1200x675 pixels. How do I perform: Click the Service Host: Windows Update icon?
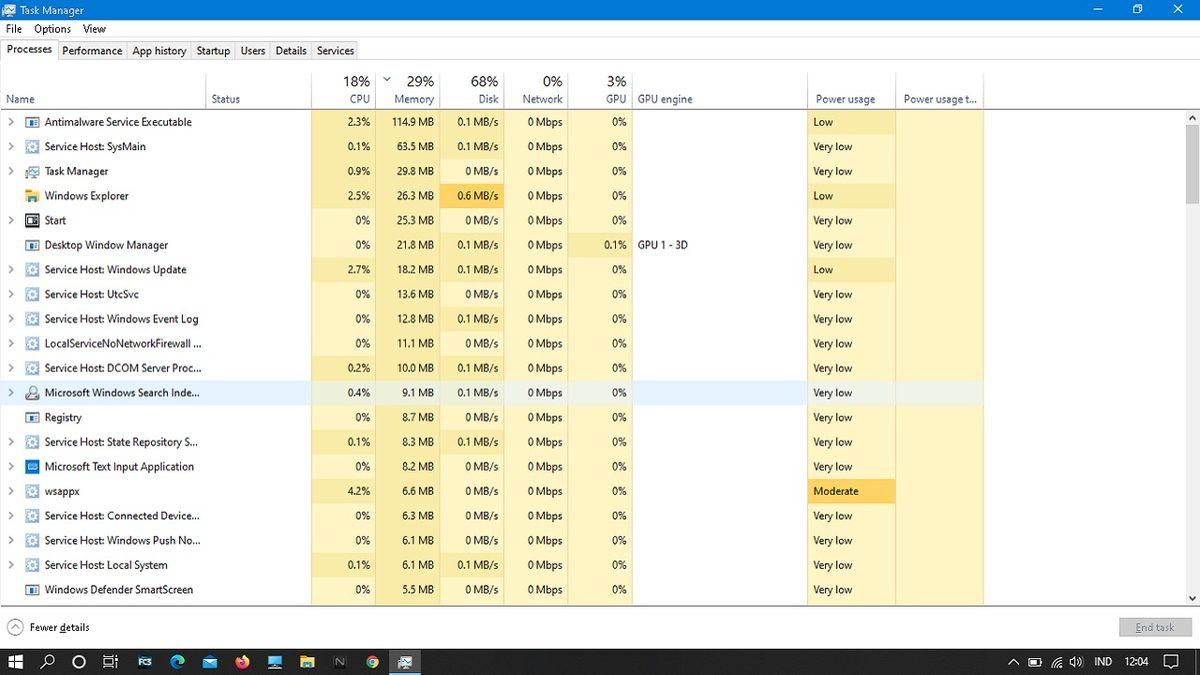click(33, 269)
